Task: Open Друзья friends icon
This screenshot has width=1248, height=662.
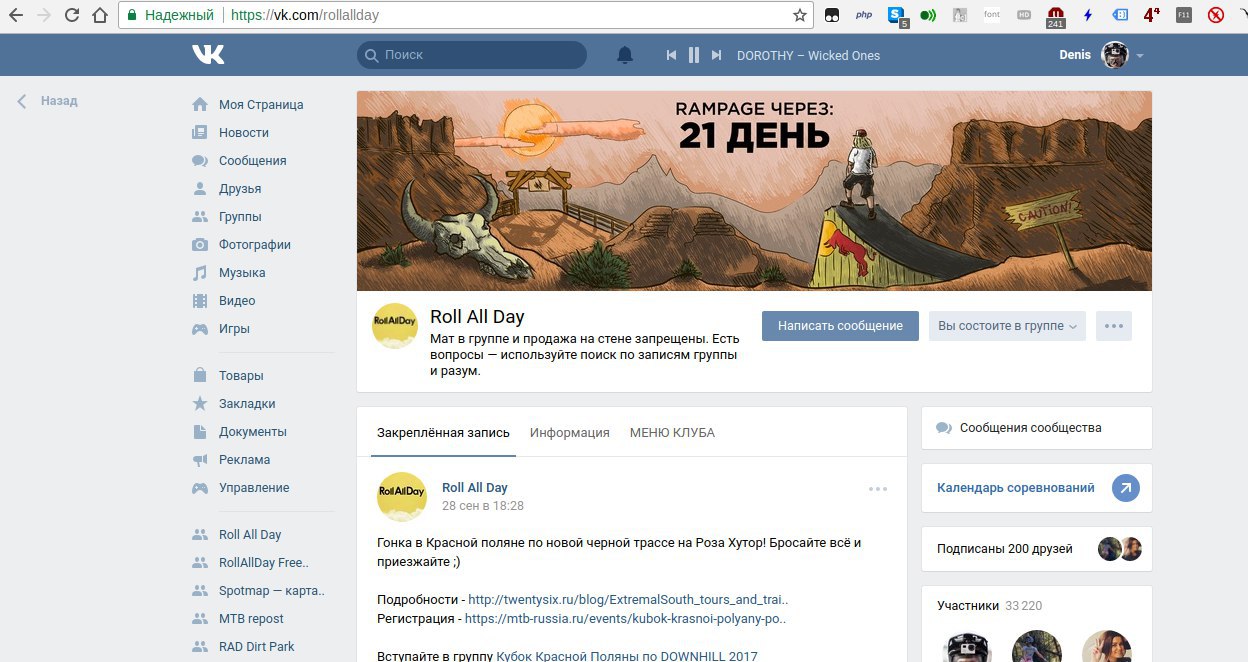Action: point(200,189)
